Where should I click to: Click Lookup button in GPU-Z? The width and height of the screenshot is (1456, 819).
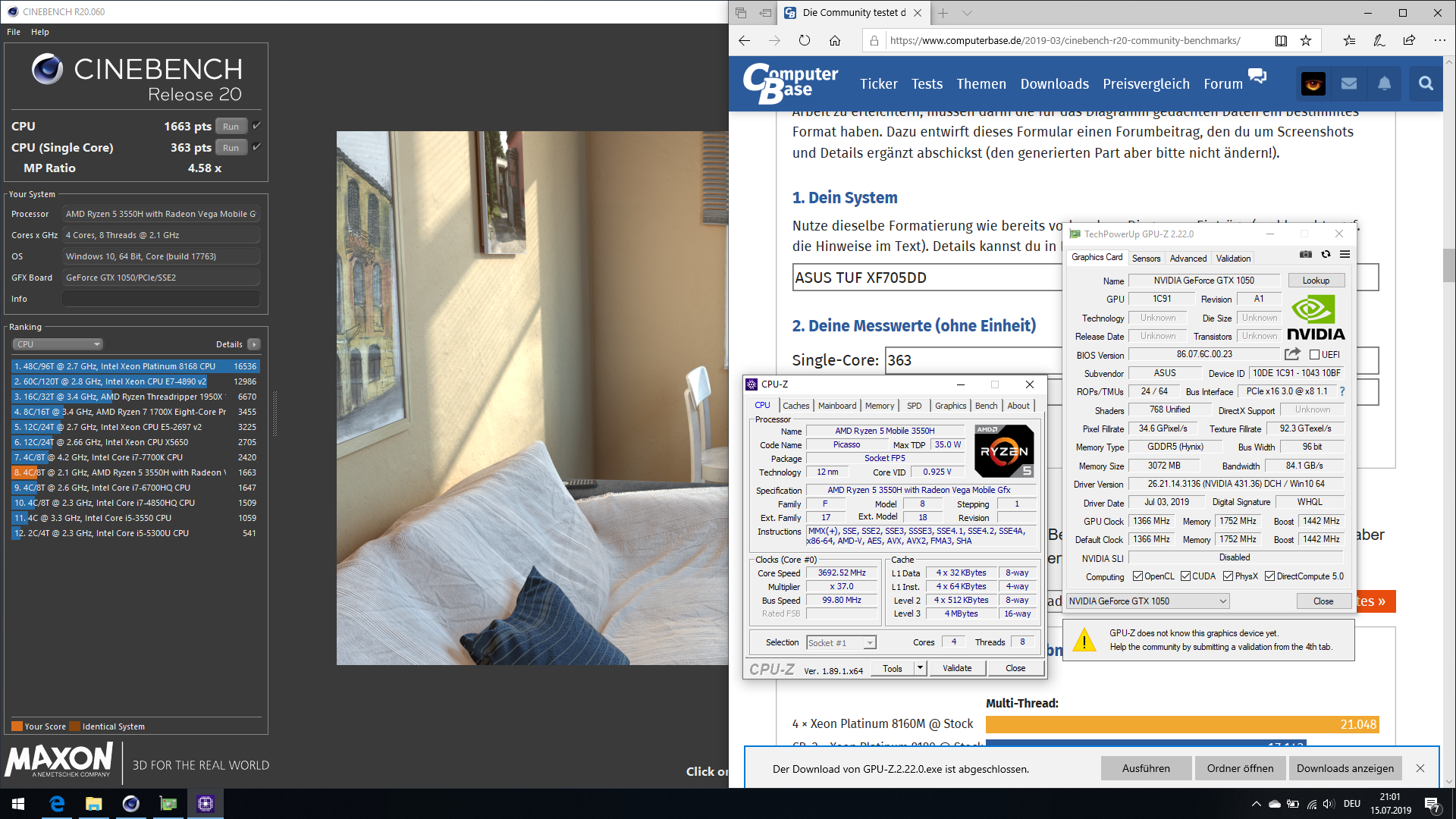tap(1316, 281)
